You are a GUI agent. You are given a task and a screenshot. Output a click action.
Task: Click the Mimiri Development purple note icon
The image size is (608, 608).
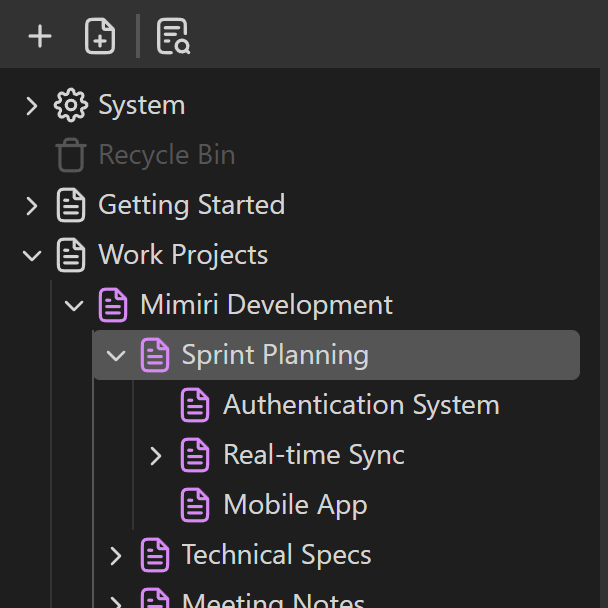pyautogui.click(x=113, y=305)
